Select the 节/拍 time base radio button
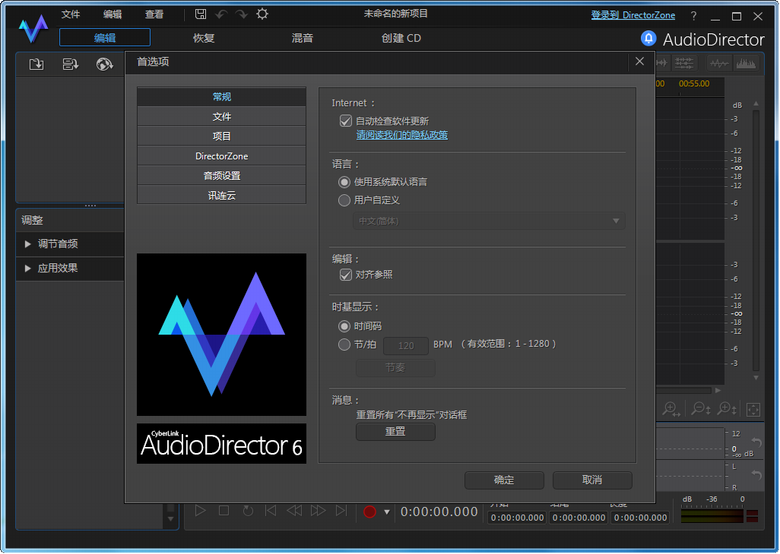The height and width of the screenshot is (554, 780). pyautogui.click(x=345, y=344)
